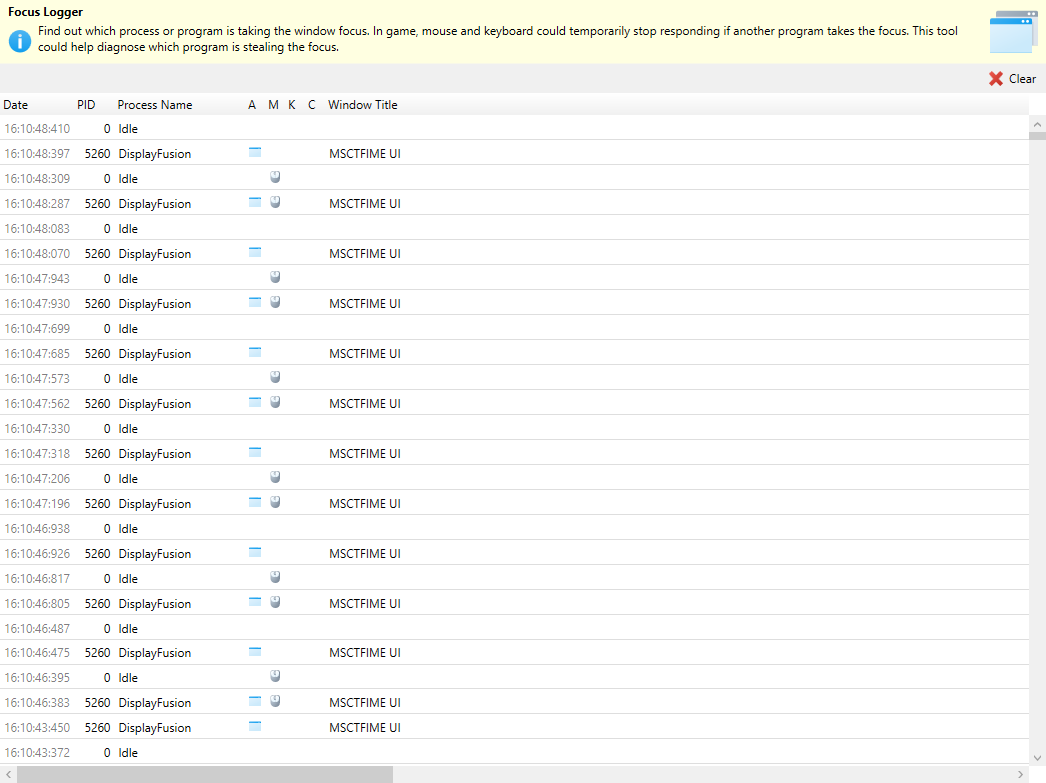Click the mouse icon in the 16:10:47:930 row
The image size is (1046, 783).
pos(275,302)
